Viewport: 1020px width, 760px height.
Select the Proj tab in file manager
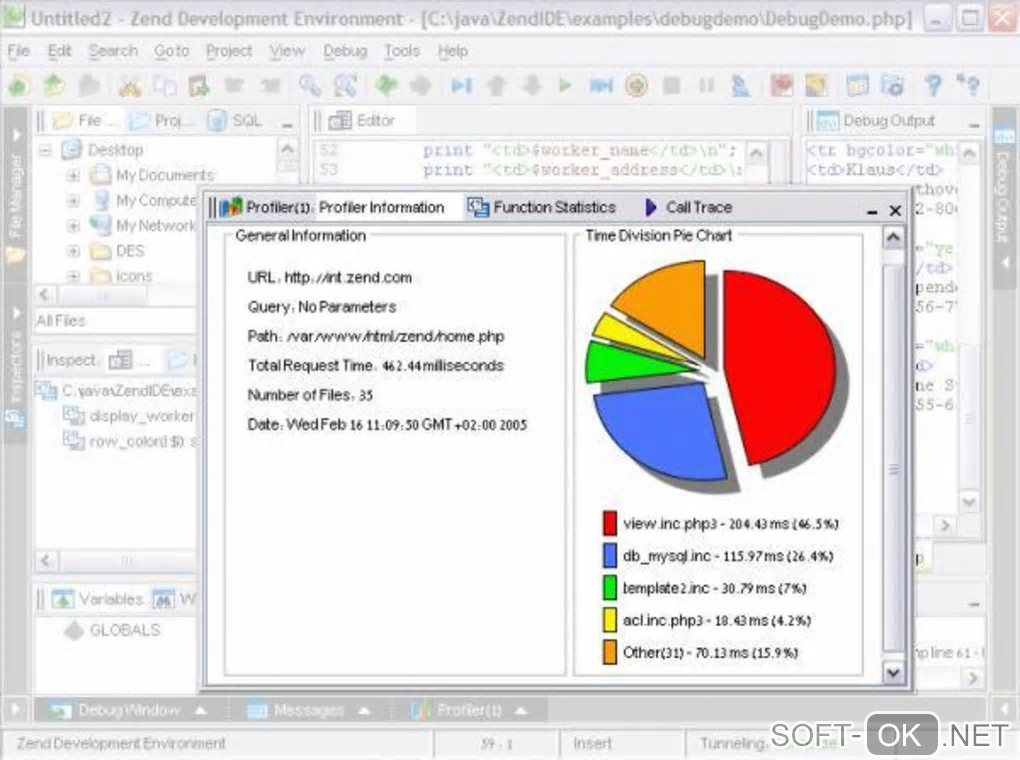tap(161, 120)
